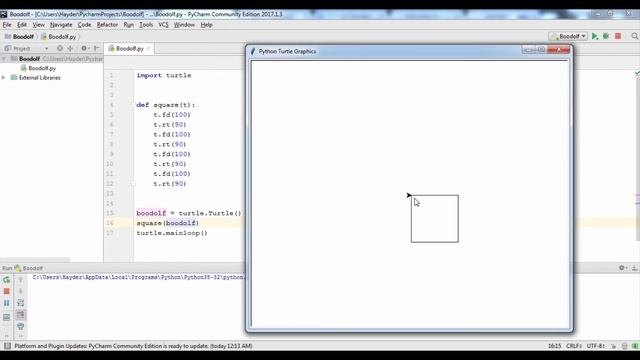Close the Boodolf.py editor tab
Screen dimensions: 640x360
point(149,49)
